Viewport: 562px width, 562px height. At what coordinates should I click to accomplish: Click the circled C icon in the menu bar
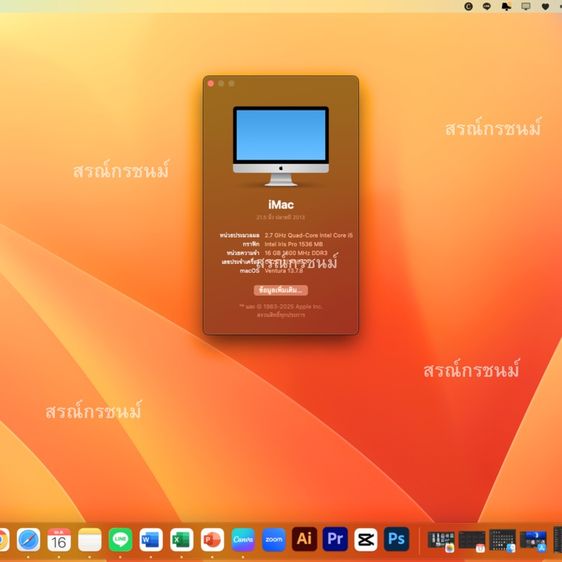468,6
